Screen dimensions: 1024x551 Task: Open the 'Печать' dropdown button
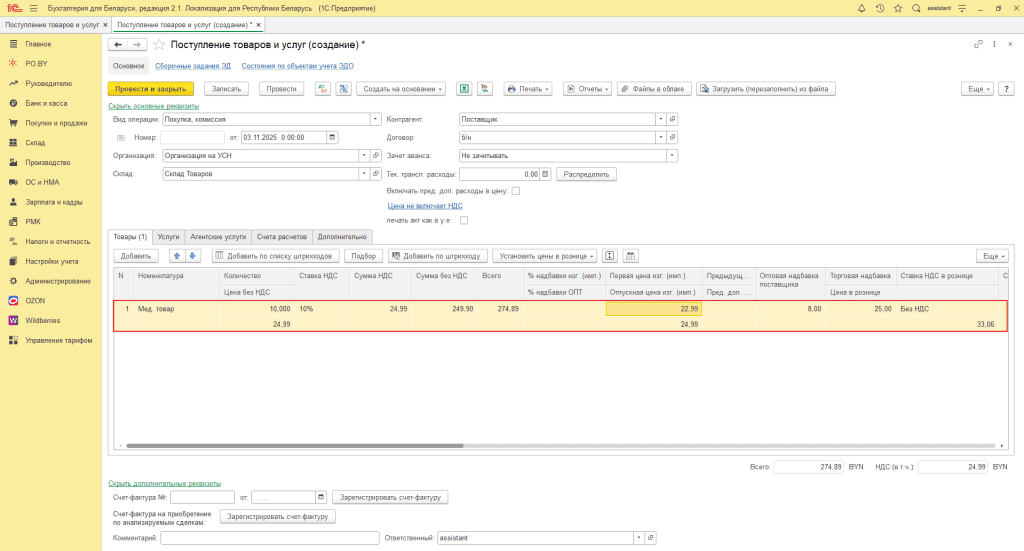[529, 89]
